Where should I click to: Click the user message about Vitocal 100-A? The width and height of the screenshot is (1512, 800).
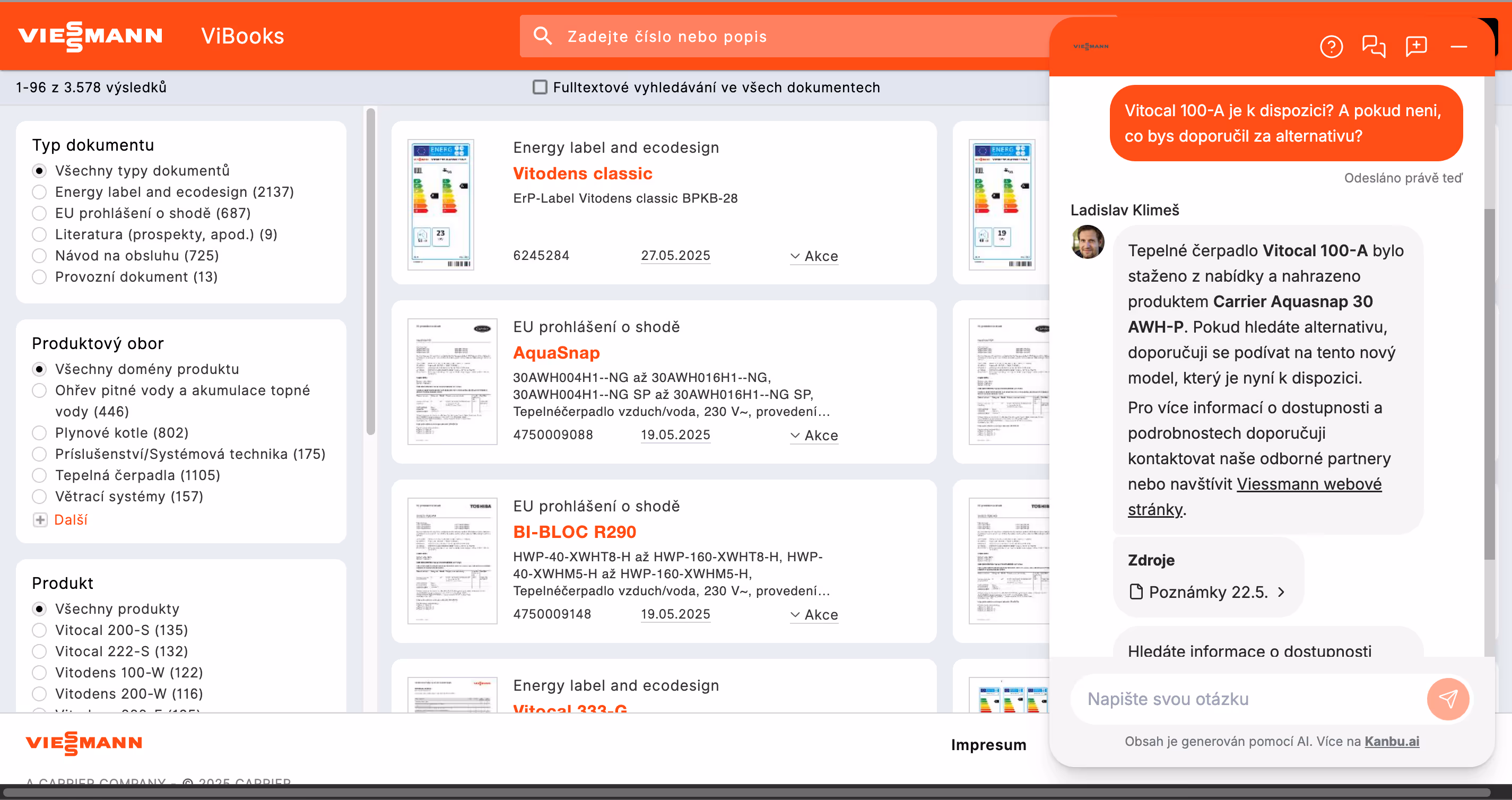[x=1285, y=123]
